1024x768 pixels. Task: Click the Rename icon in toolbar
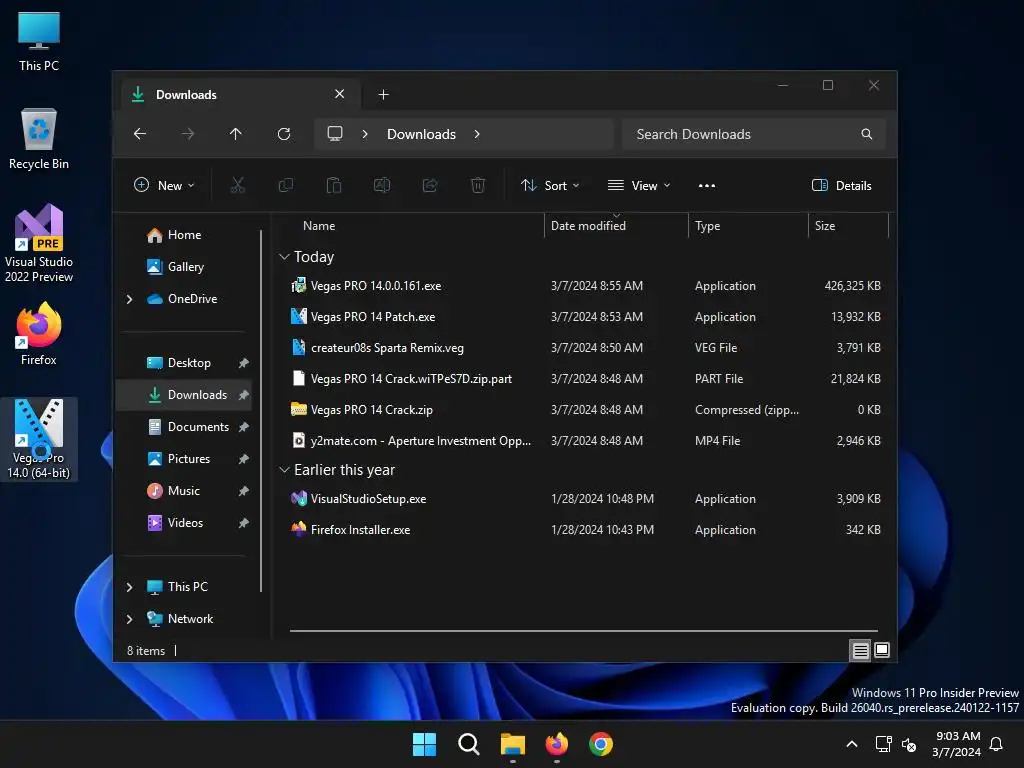click(x=382, y=185)
